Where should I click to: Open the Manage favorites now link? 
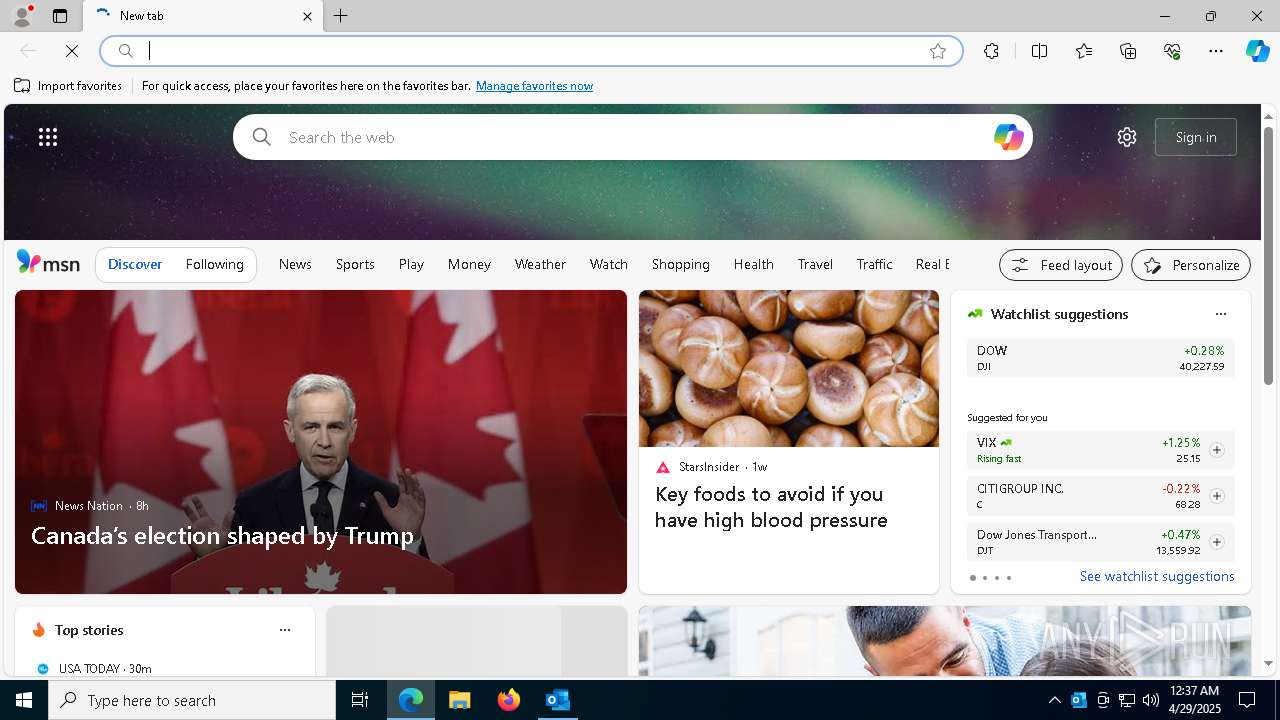[x=534, y=86]
